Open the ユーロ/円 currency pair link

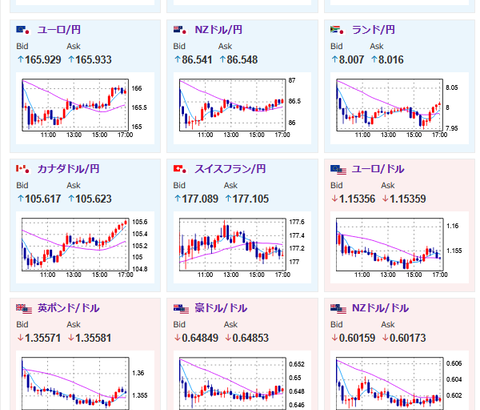click(59, 30)
